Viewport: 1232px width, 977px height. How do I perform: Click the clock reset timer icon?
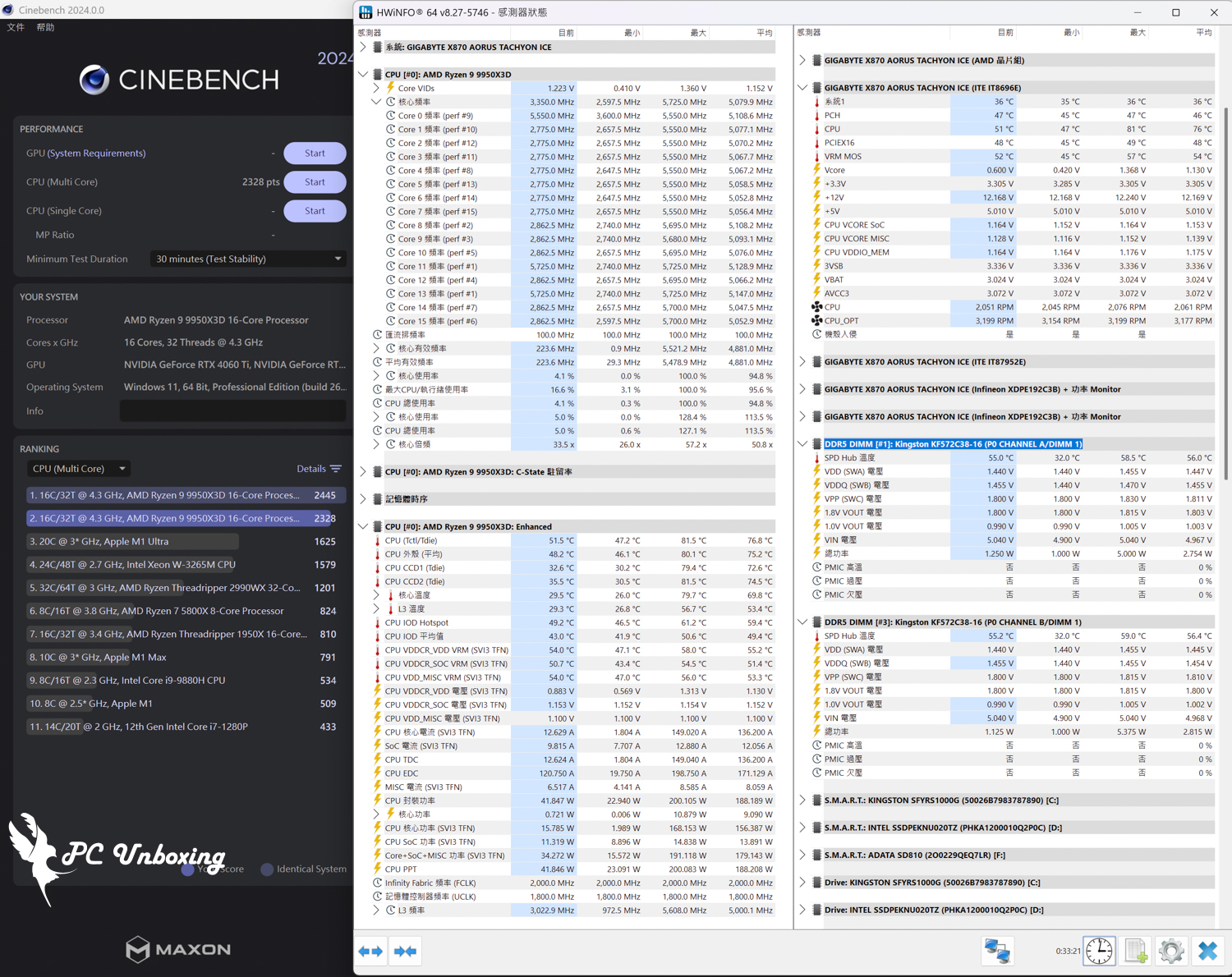point(1099,951)
